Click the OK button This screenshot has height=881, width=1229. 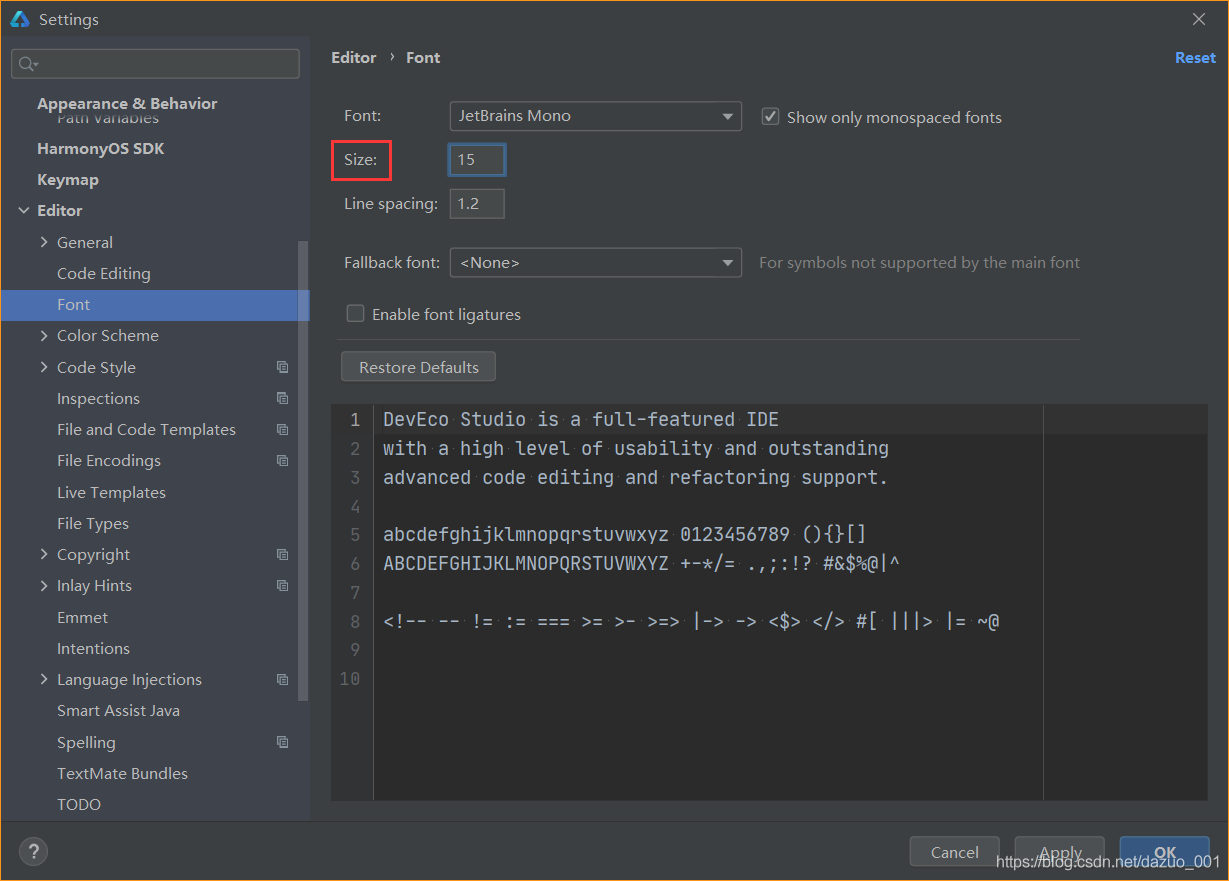1165,852
